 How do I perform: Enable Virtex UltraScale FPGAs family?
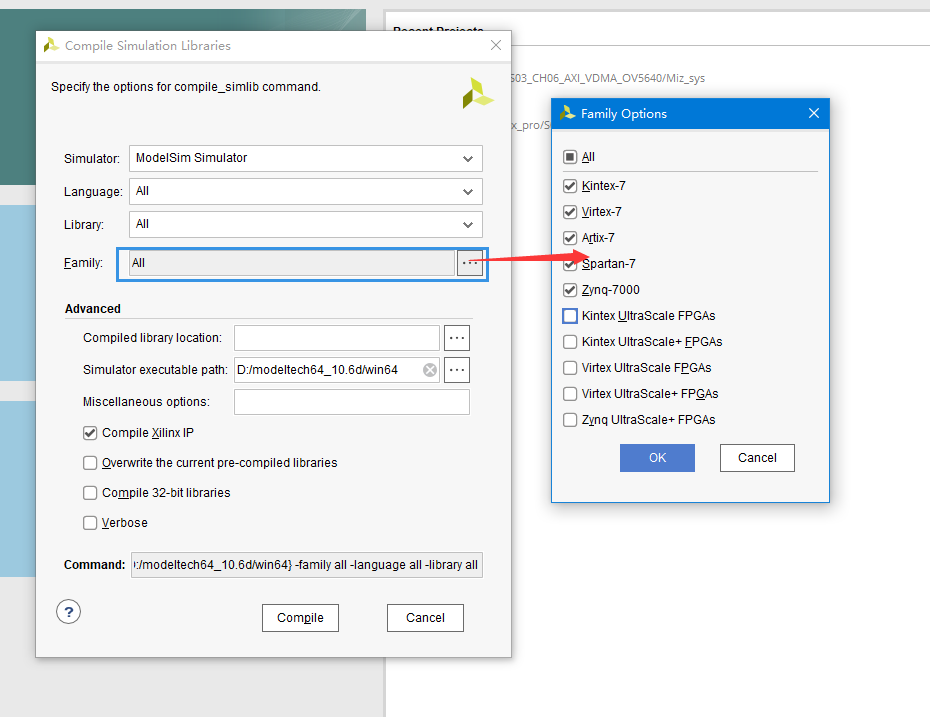pyautogui.click(x=570, y=368)
